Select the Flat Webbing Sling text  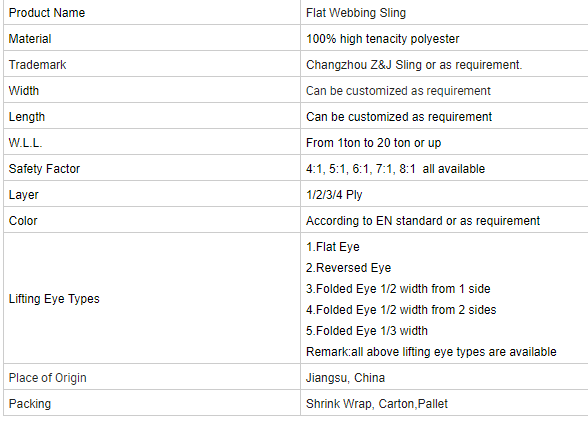click(356, 13)
